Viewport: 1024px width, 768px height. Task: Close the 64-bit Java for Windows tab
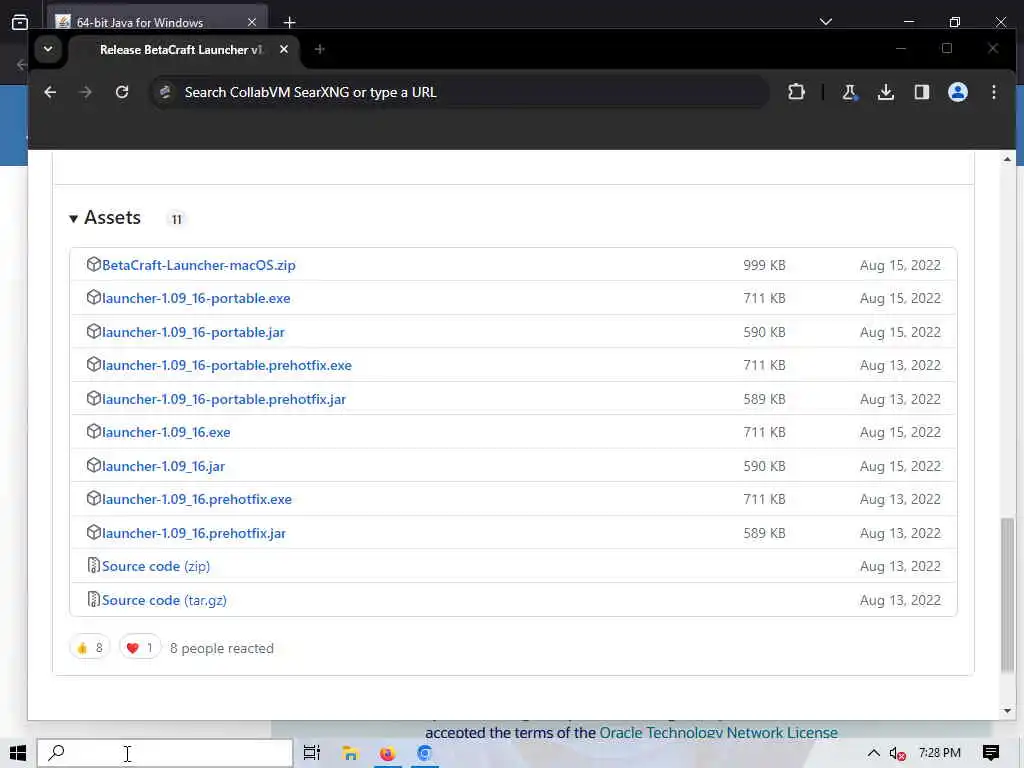point(252,22)
